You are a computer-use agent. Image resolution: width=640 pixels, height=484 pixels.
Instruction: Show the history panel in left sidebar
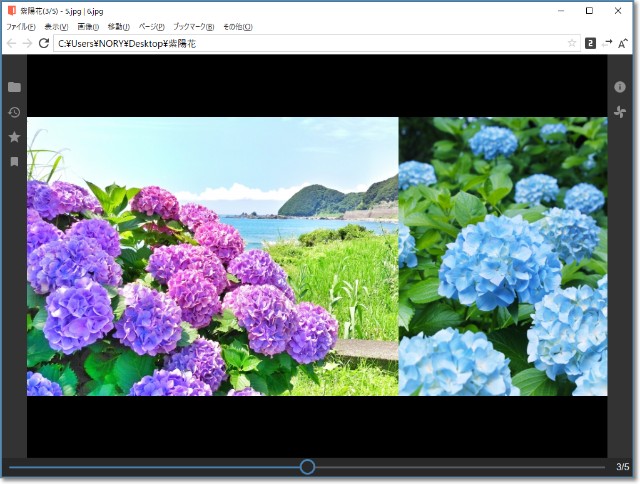pyautogui.click(x=14, y=112)
